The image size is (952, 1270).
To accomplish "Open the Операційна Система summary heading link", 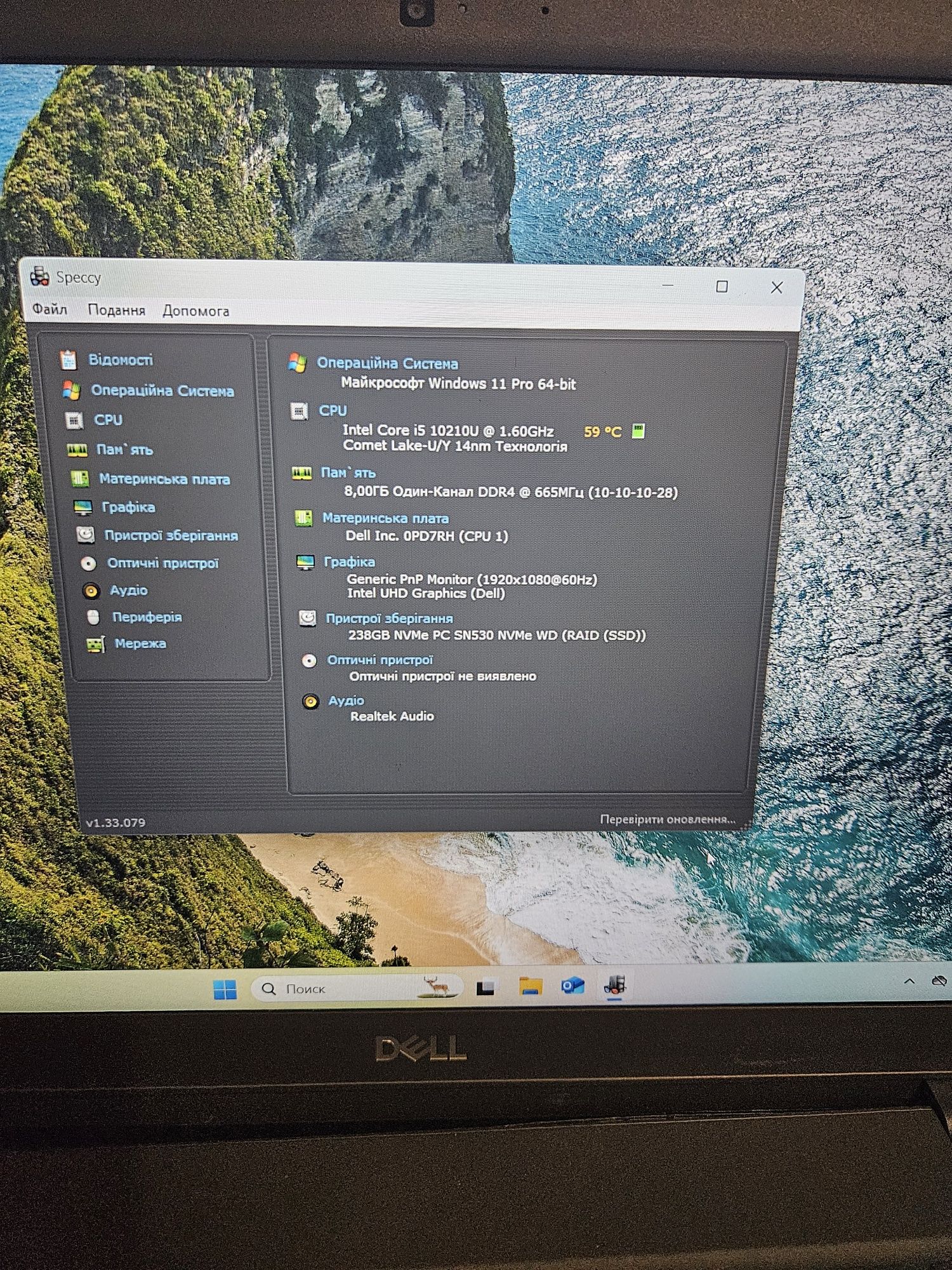I will coord(388,363).
